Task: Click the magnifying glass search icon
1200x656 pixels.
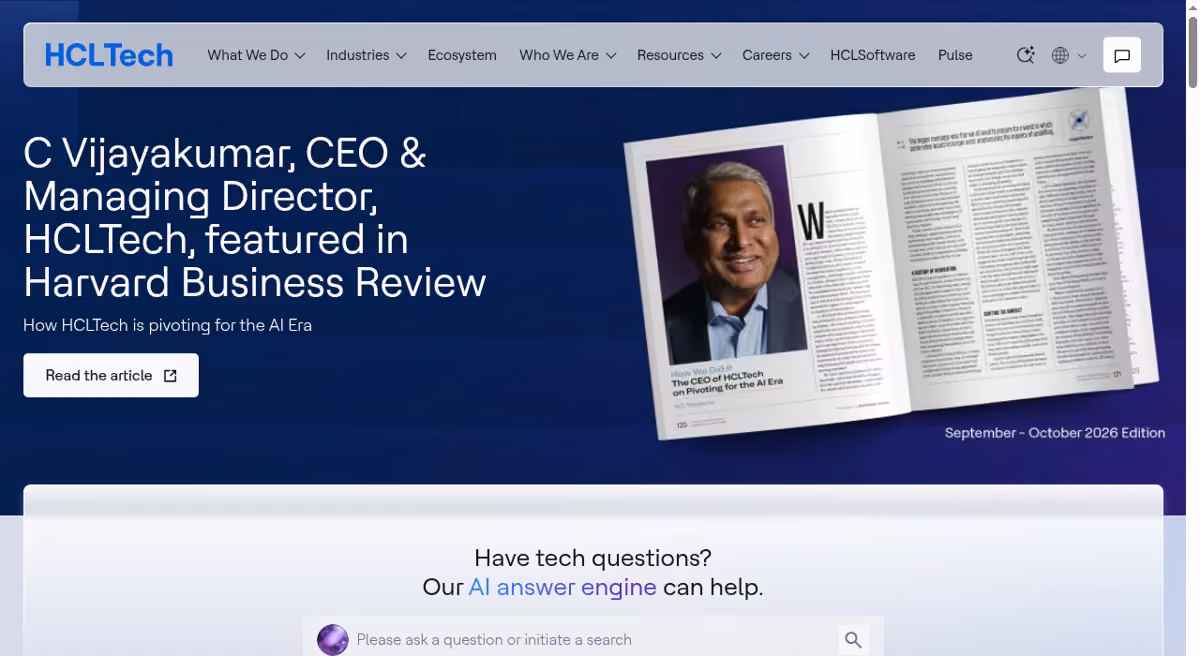Action: [x=853, y=640]
